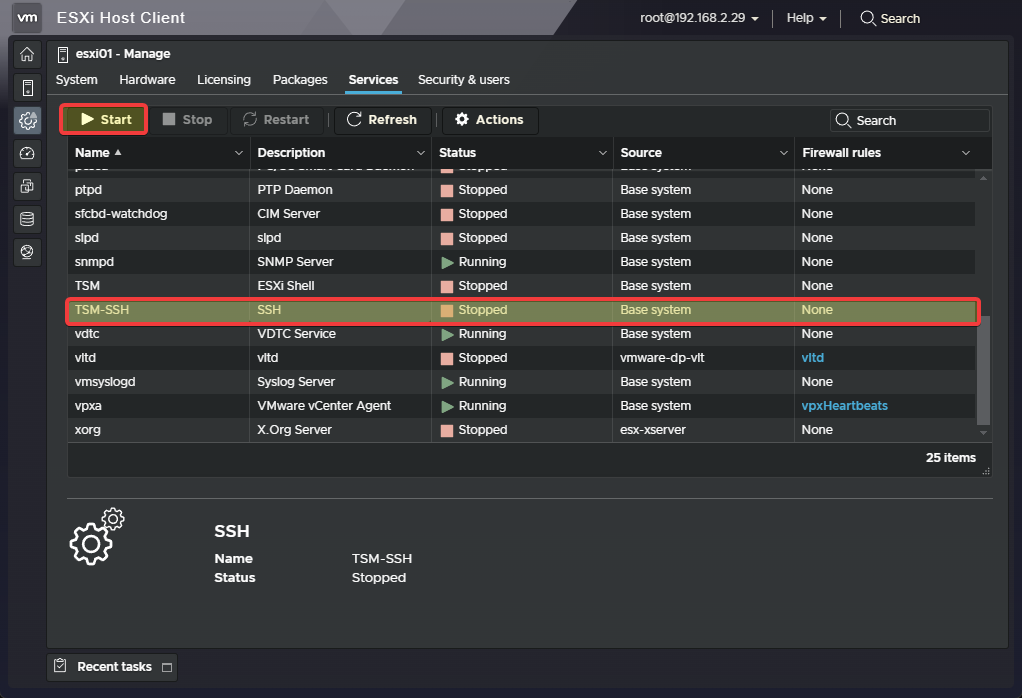Select the Services tab

tap(373, 80)
